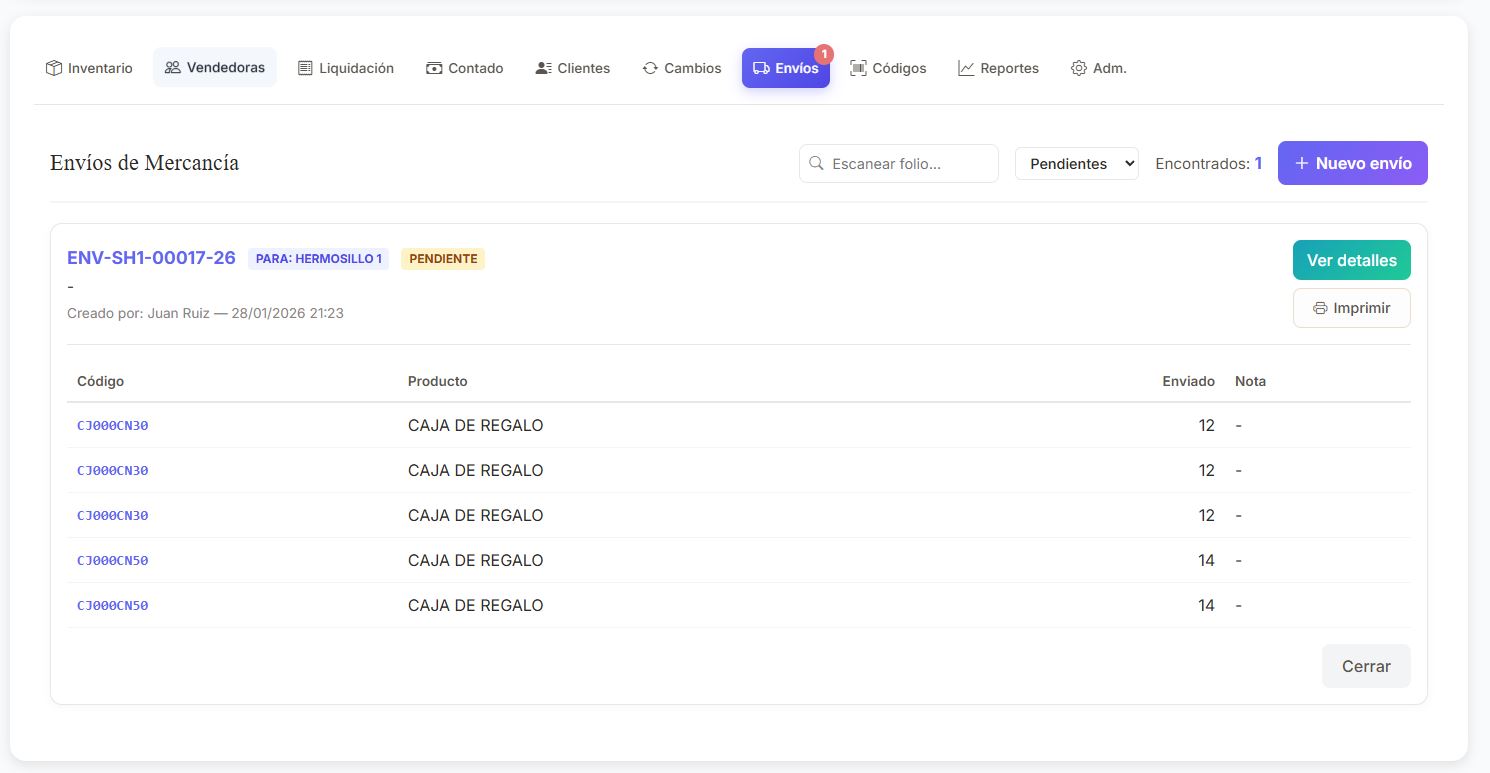Open the second CJ000CN30 code link

[113, 470]
